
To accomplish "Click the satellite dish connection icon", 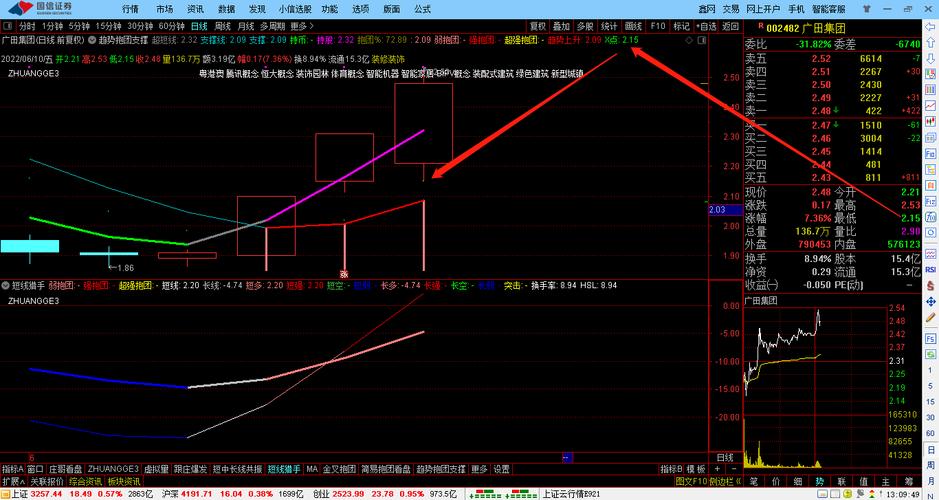I will [x=859, y=495].
